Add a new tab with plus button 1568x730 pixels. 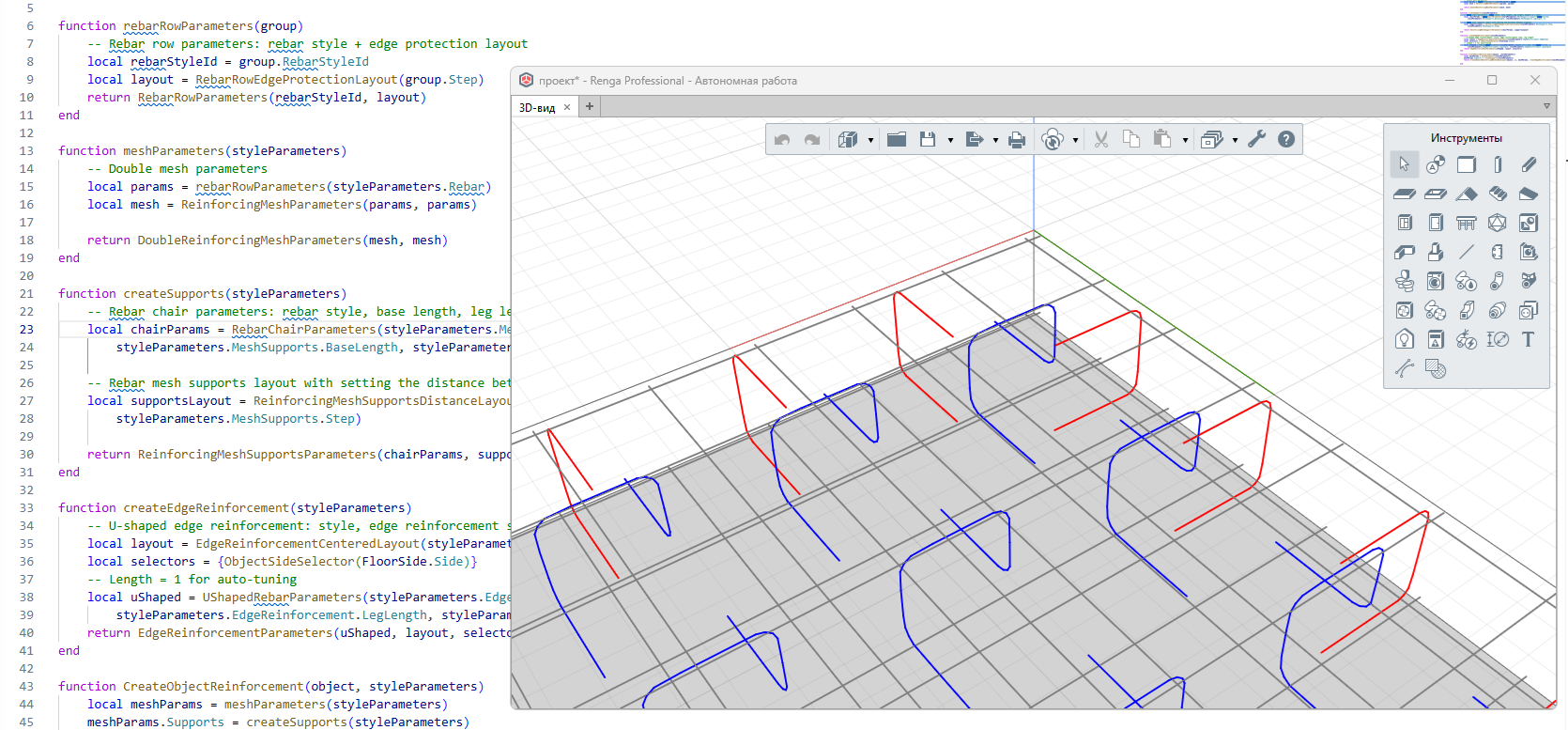(590, 107)
